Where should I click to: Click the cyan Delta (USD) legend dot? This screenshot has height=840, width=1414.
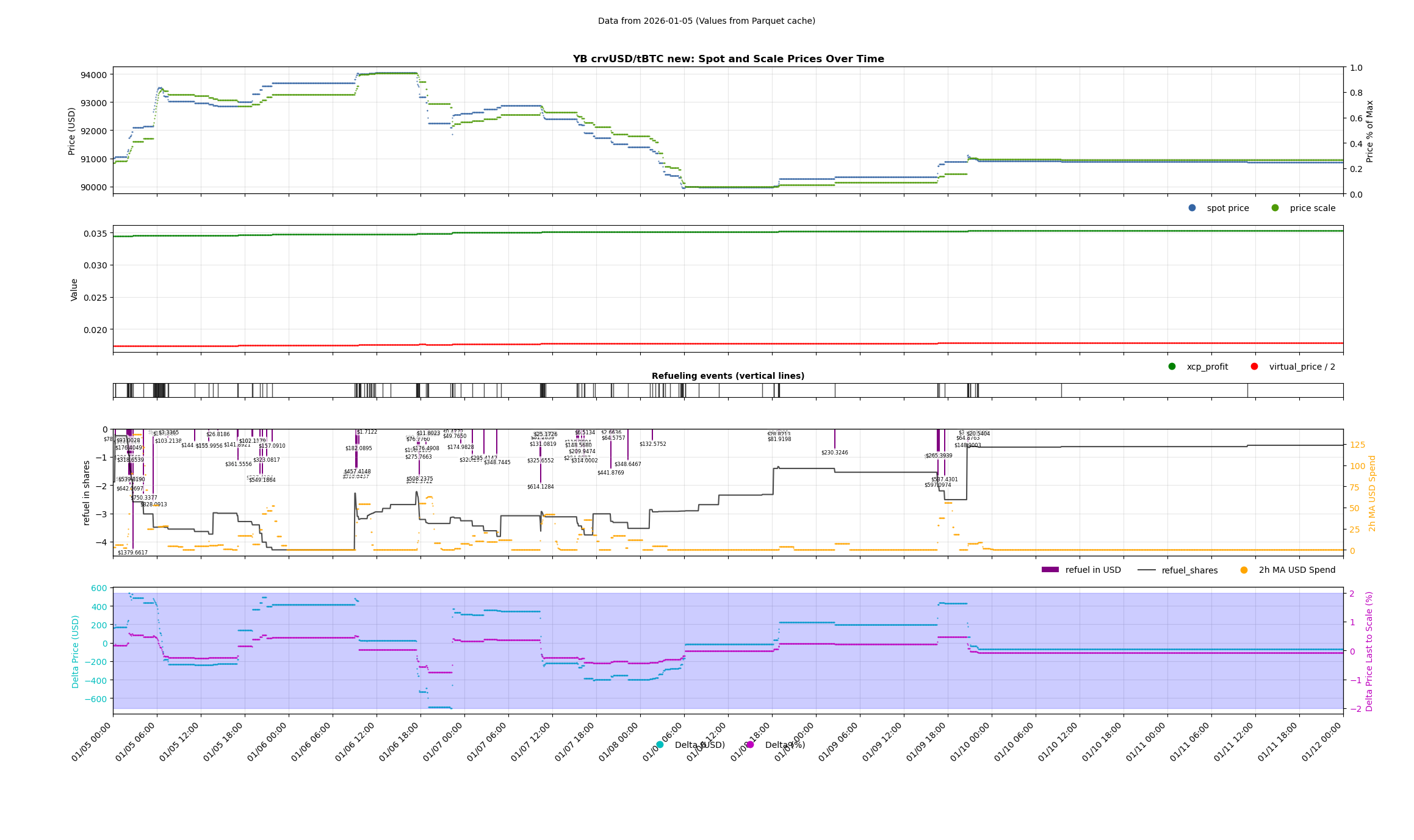660,745
